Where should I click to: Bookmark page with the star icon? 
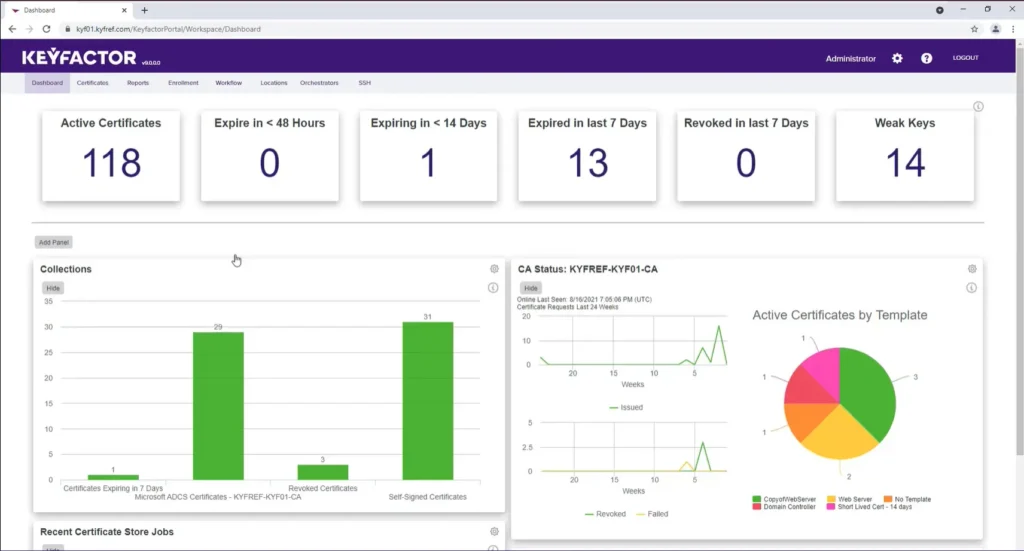974,29
